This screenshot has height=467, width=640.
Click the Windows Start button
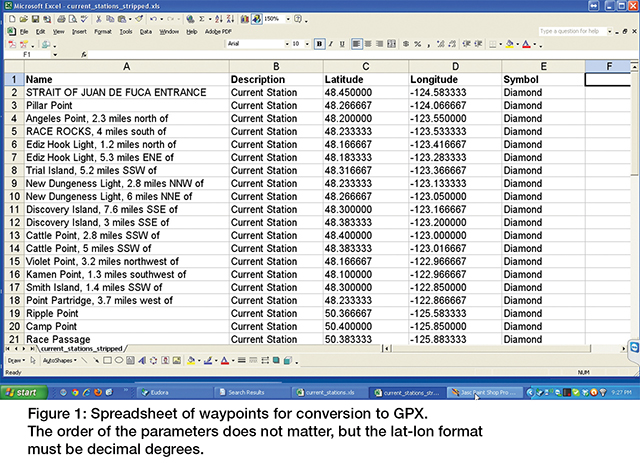(22, 392)
